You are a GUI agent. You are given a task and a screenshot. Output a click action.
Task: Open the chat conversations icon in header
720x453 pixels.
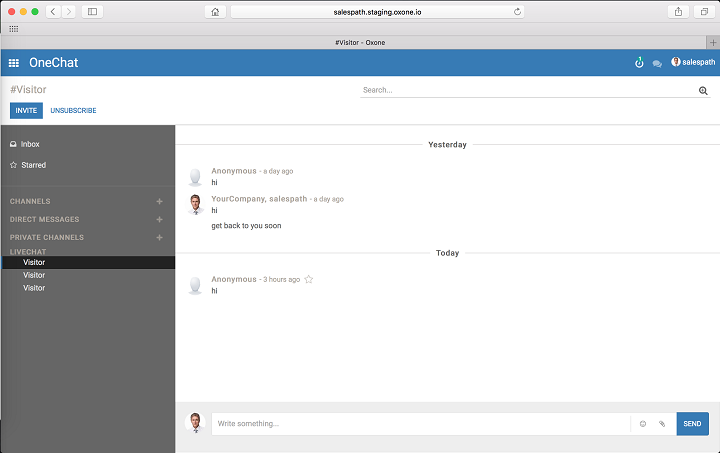coord(657,64)
